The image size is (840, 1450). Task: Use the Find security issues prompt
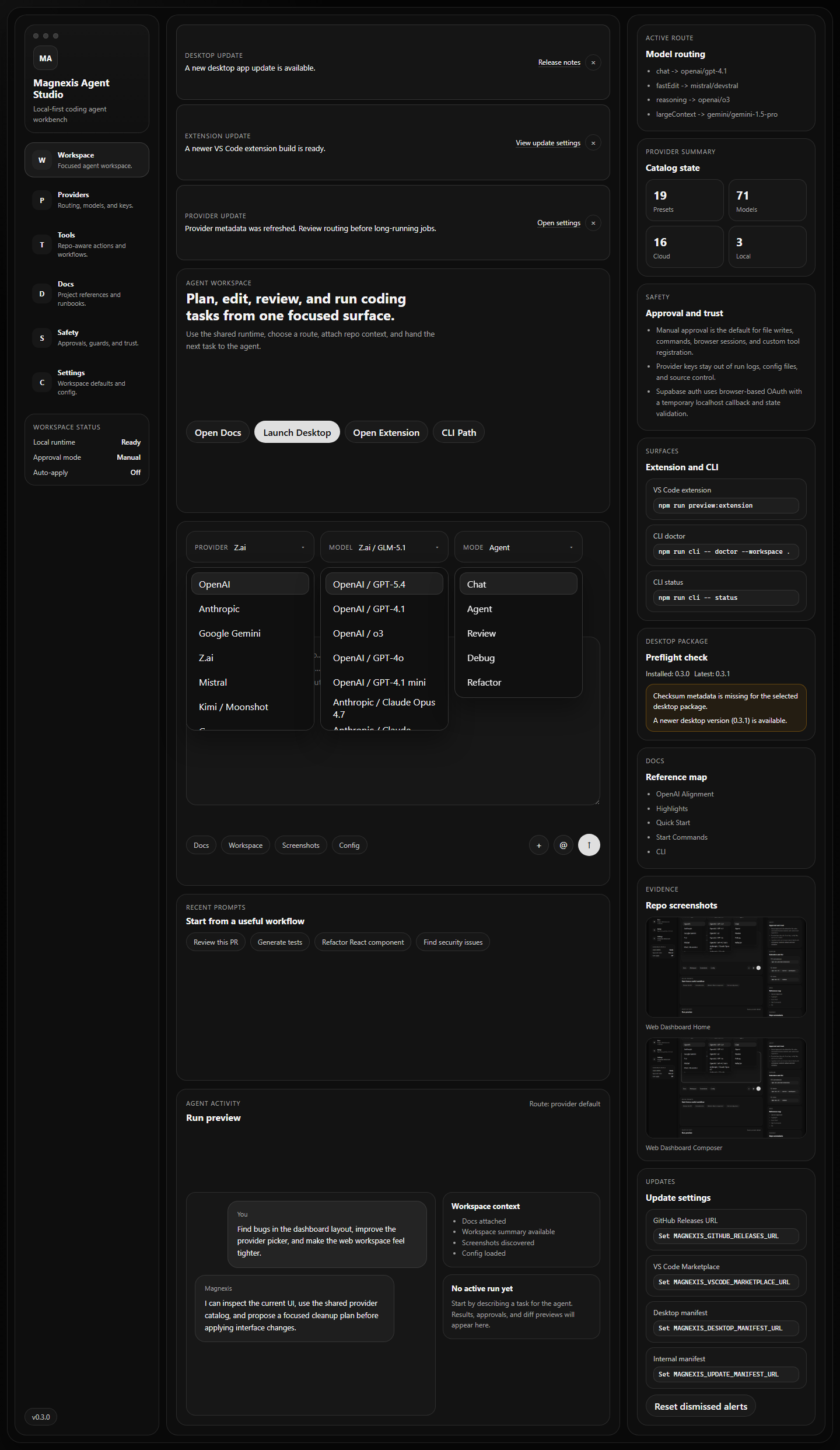pos(453,942)
